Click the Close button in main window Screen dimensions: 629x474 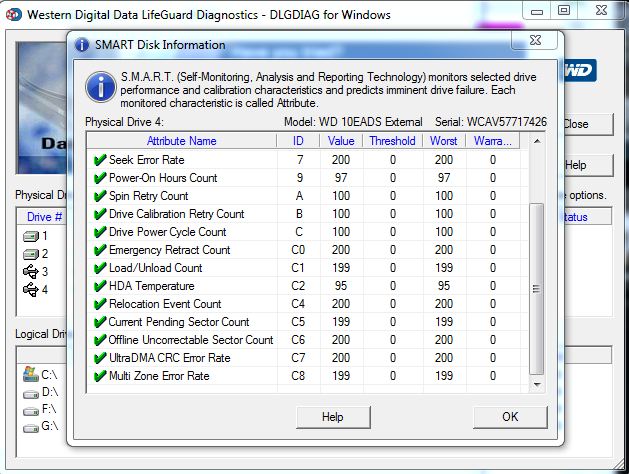(x=588, y=124)
